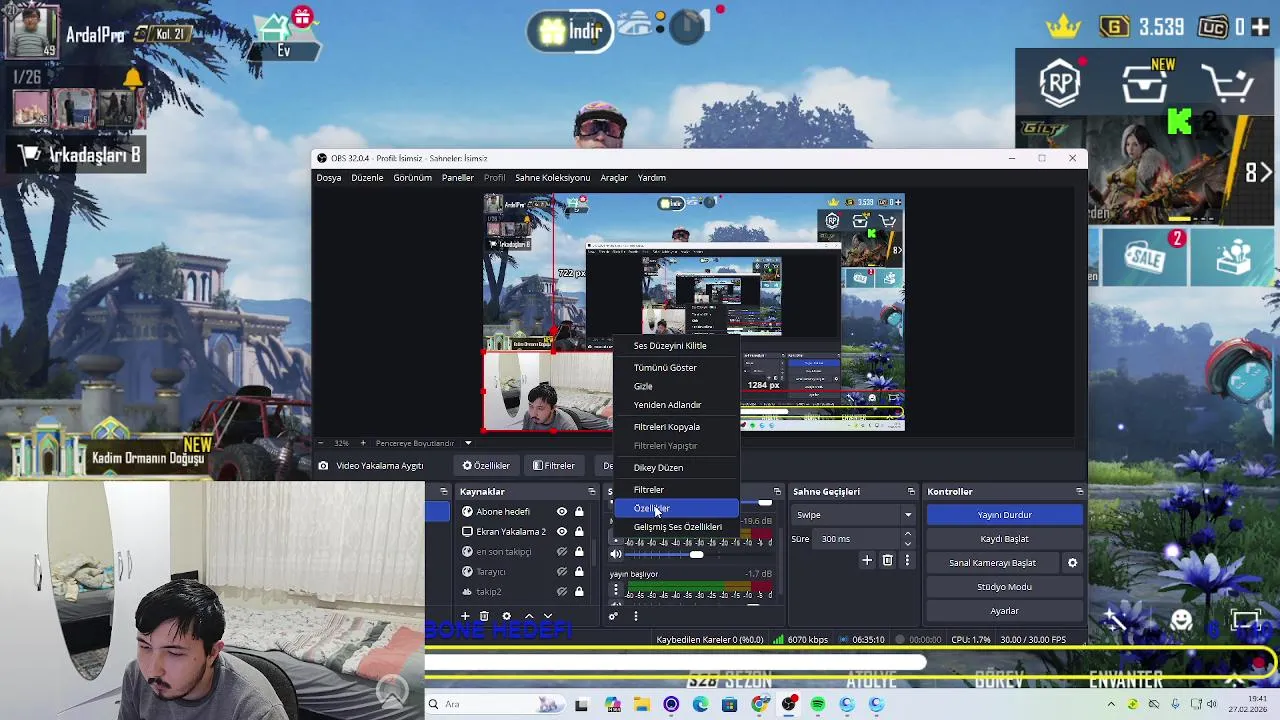Pop out the audio mixer dock

click(x=777, y=492)
